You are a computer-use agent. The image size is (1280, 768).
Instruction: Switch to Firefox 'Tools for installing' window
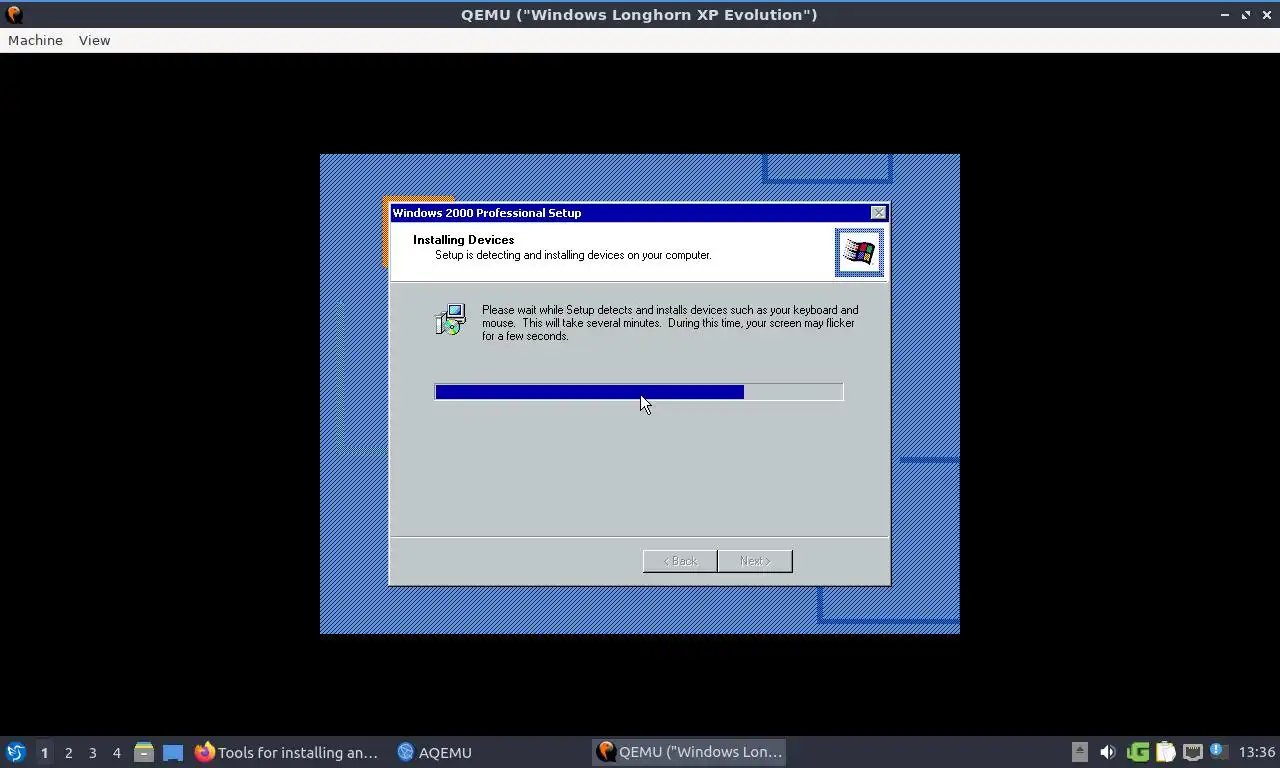point(287,752)
